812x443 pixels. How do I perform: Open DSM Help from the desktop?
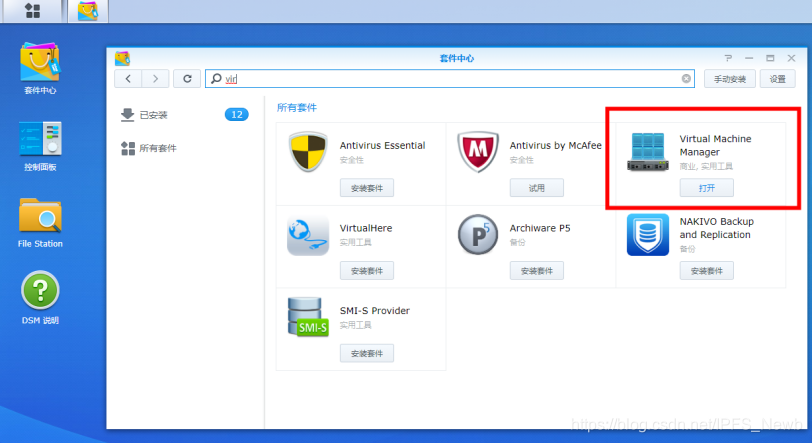(40, 298)
